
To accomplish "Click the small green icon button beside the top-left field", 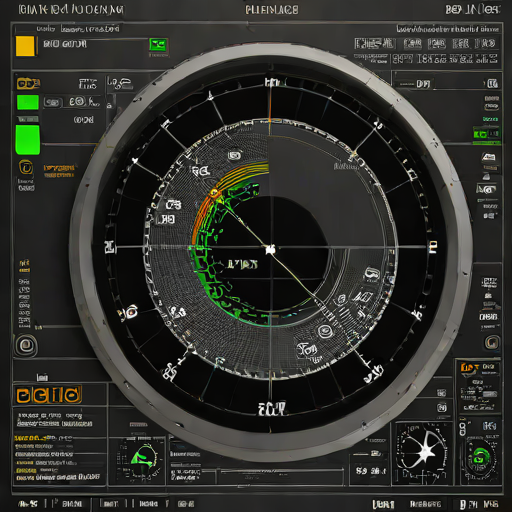I will [159, 45].
